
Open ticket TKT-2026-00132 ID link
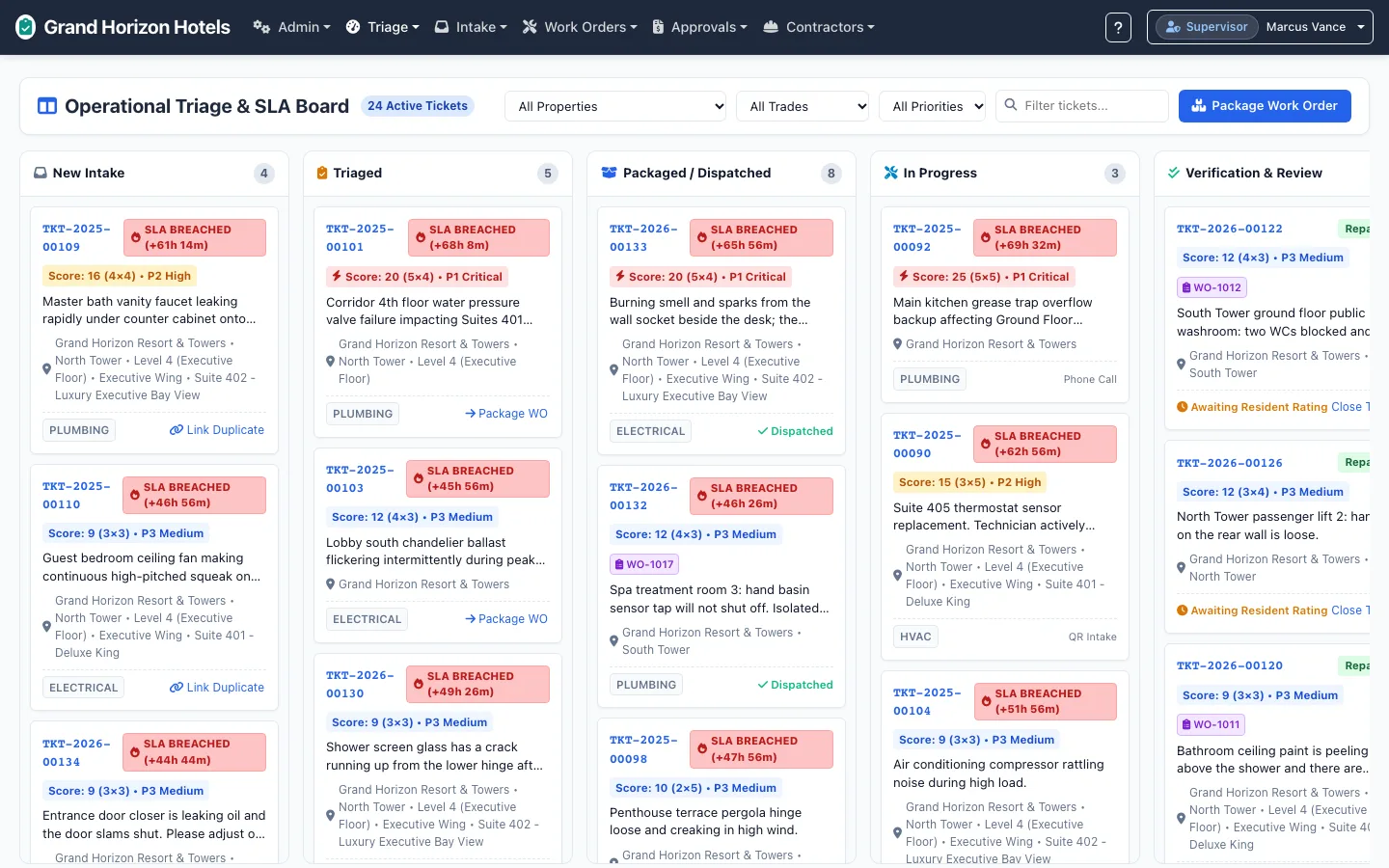643,497
